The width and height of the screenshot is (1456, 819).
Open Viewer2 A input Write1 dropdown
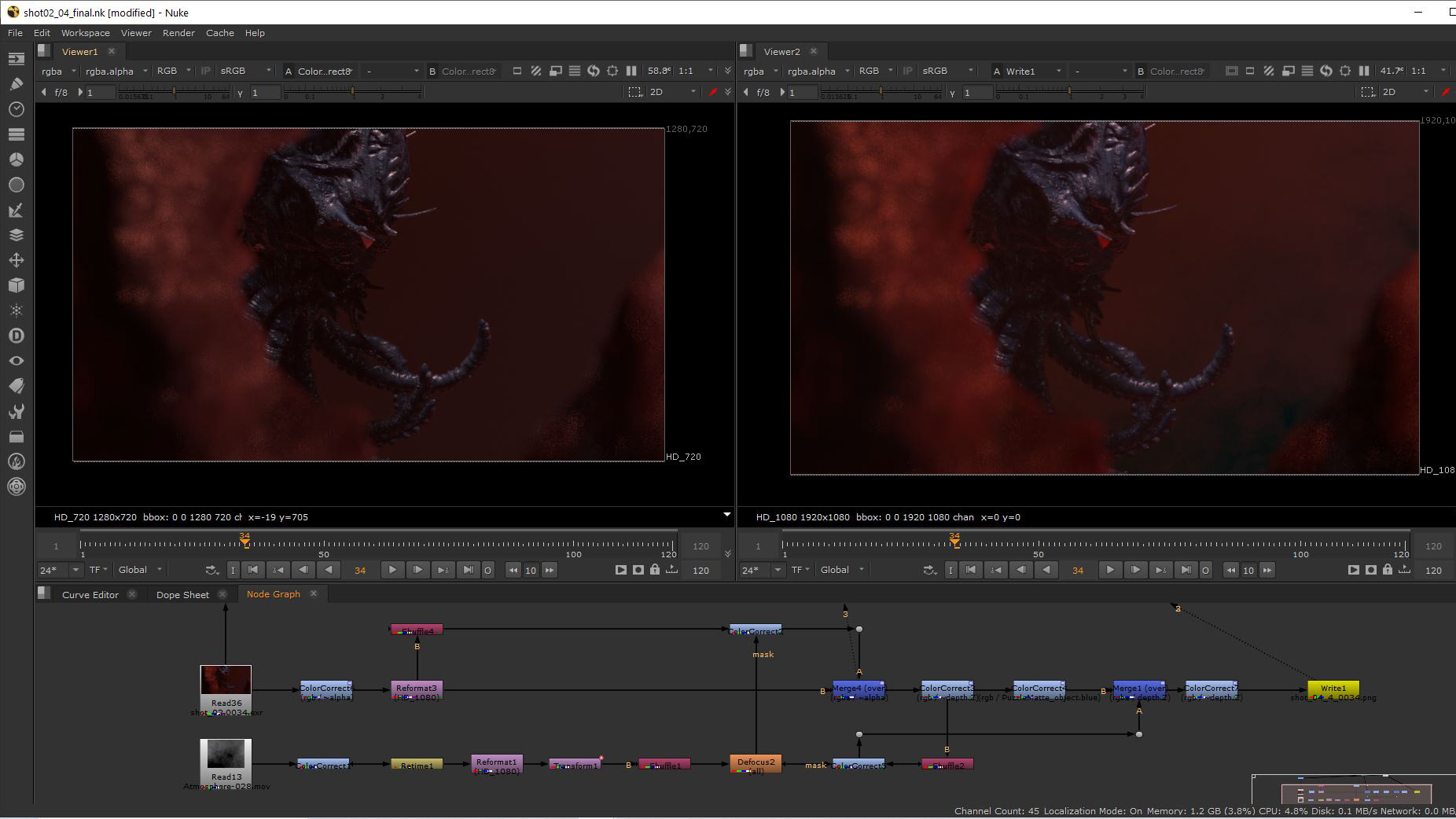[x=1033, y=71]
